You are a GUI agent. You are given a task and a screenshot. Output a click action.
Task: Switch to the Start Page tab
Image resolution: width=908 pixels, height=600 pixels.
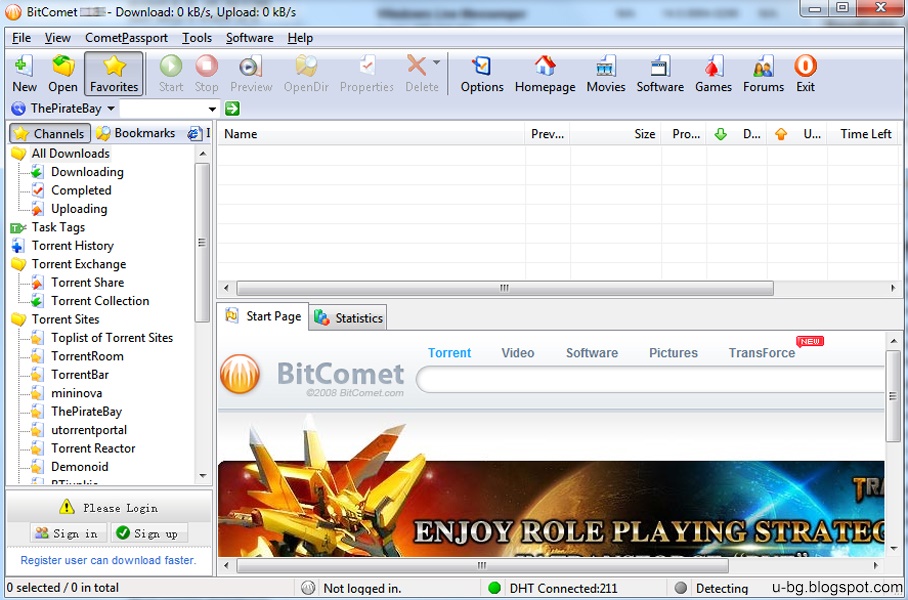tap(263, 316)
